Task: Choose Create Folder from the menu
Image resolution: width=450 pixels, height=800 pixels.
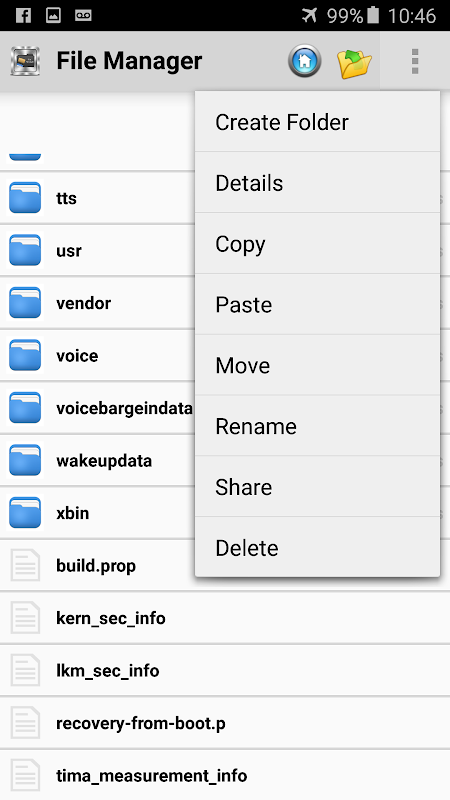Action: (317, 122)
